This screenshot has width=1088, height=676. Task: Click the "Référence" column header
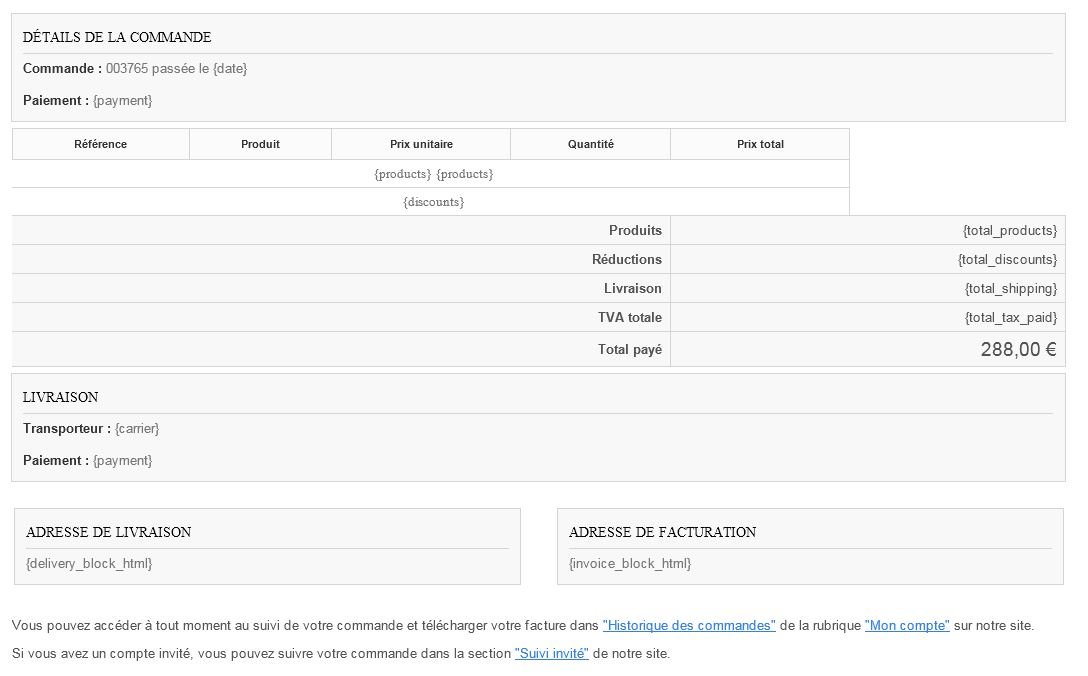pos(101,144)
